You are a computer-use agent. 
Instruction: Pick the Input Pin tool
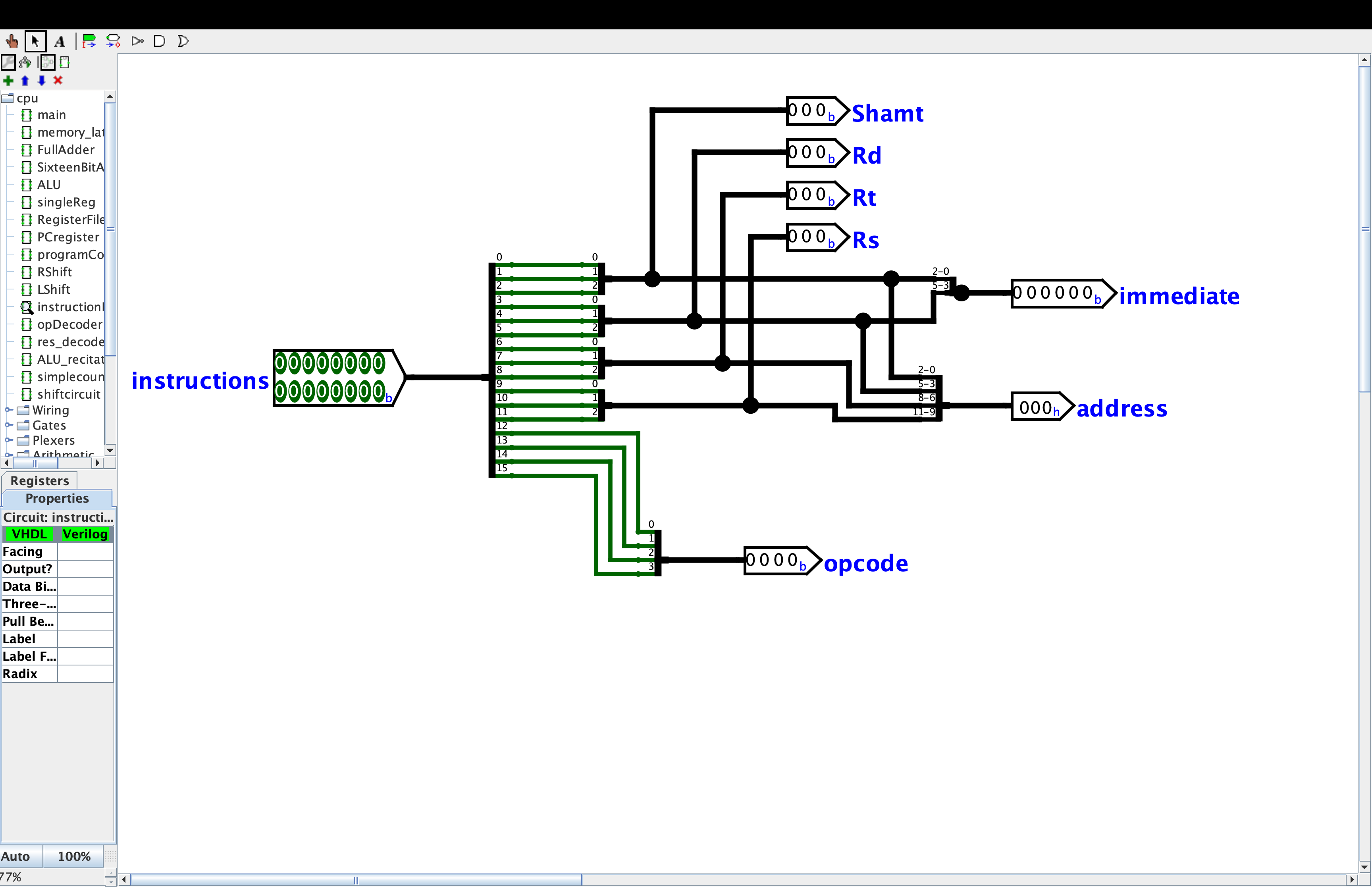click(x=89, y=41)
